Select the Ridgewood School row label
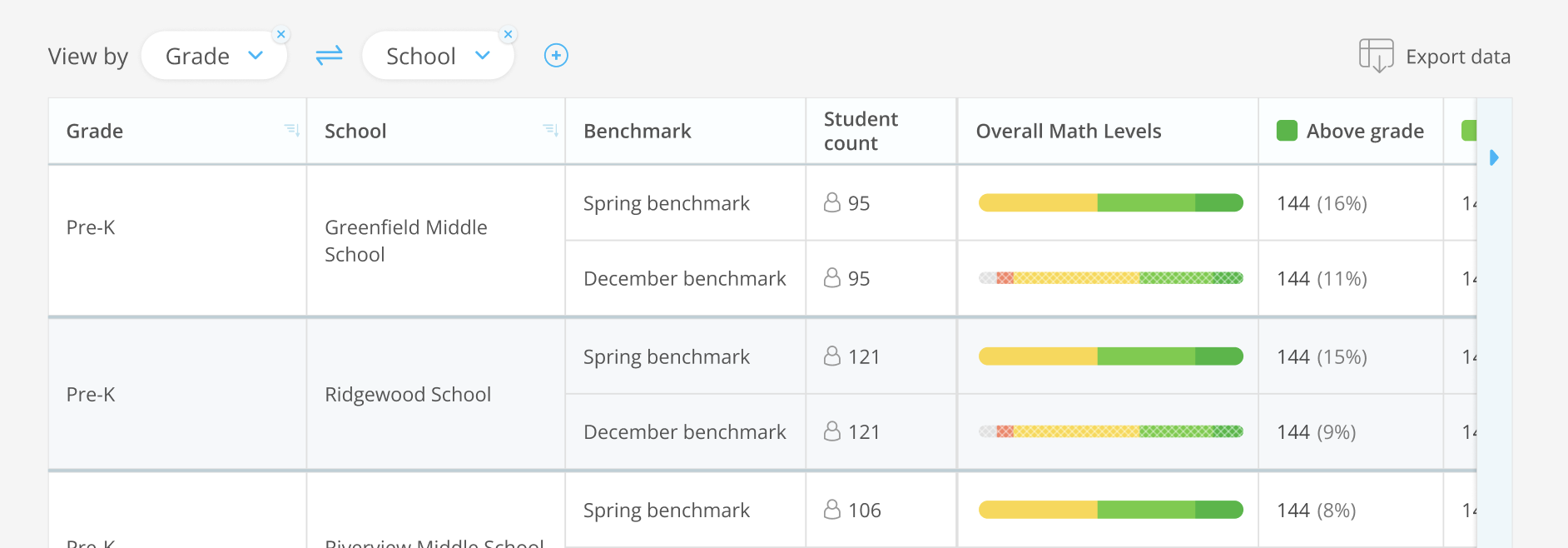Viewport: 1568px width, 548px height. pos(409,394)
